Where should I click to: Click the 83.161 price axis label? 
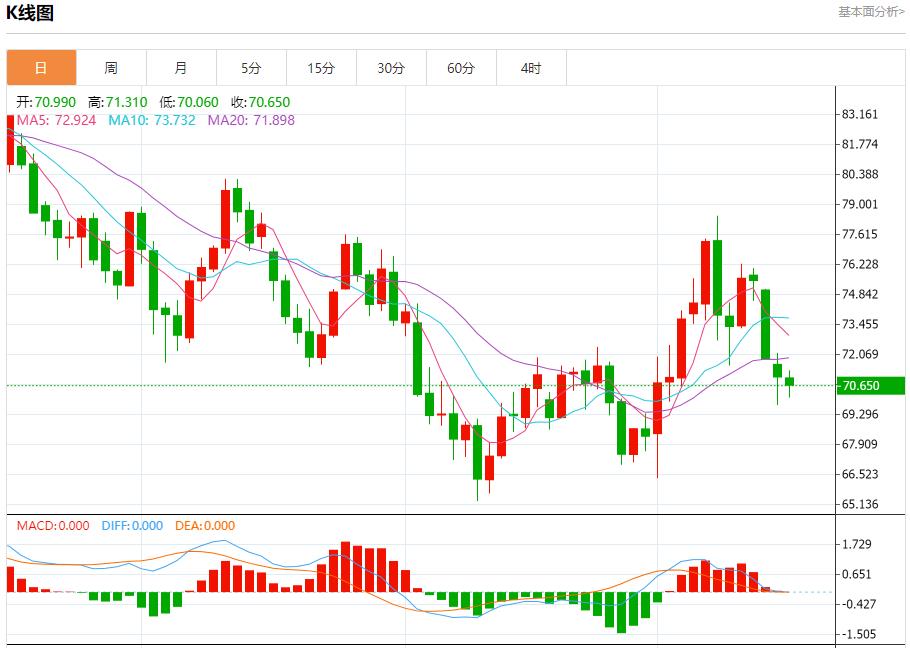click(860, 114)
